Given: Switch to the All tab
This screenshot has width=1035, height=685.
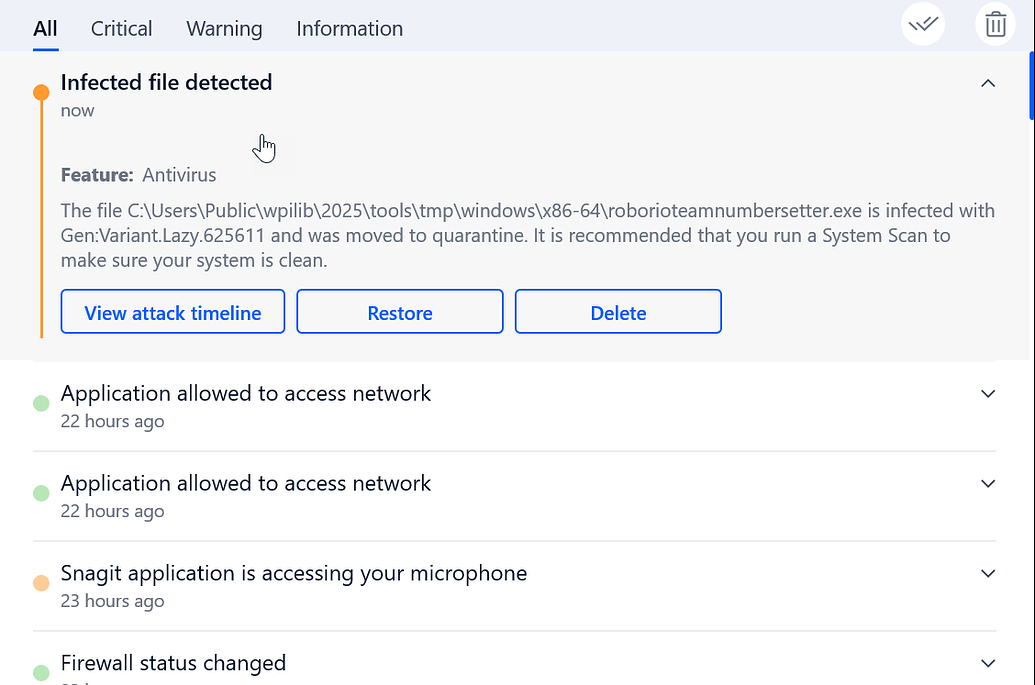Looking at the screenshot, I should [46, 28].
